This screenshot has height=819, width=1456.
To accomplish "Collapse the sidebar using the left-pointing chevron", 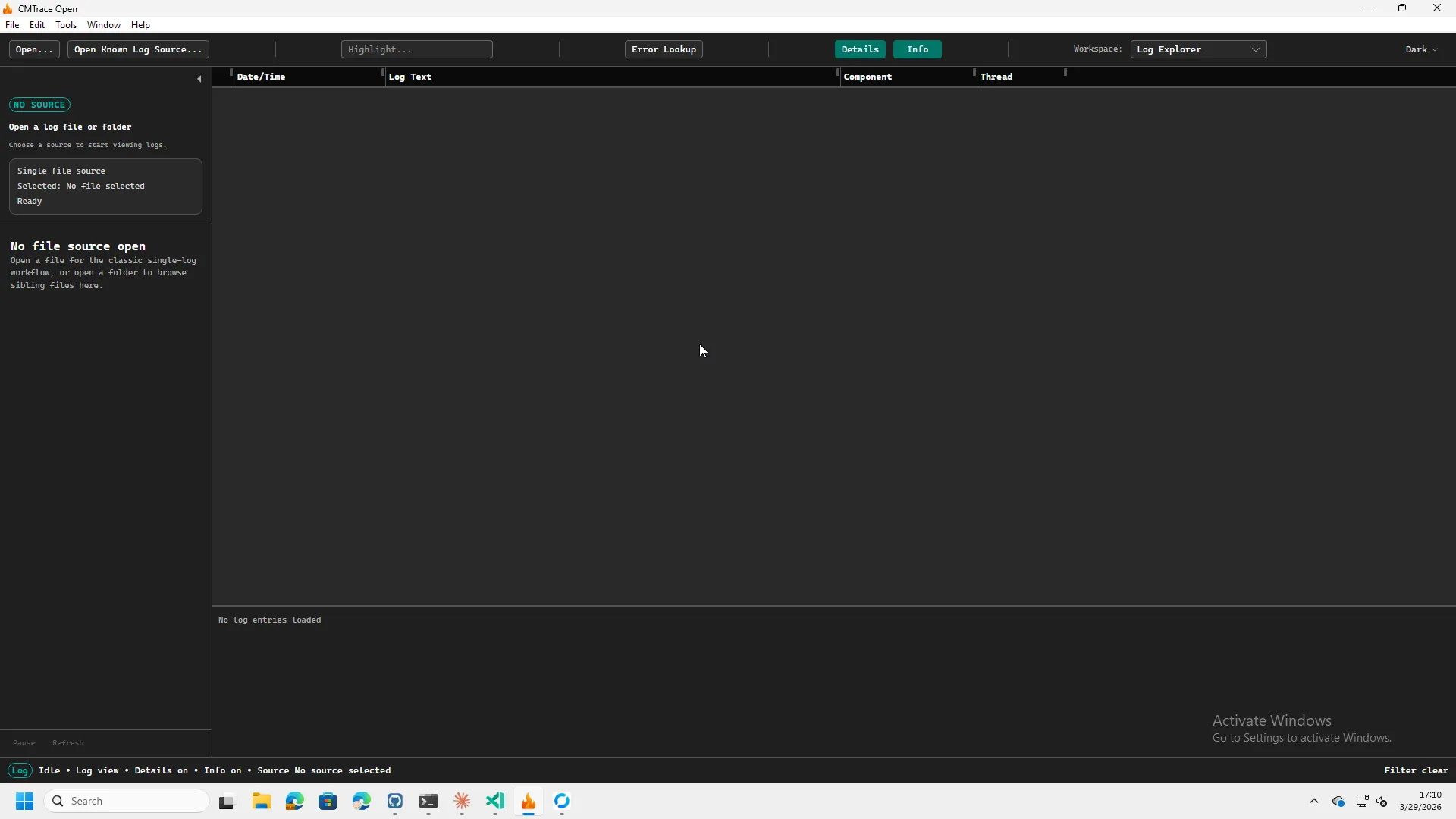I will [x=198, y=79].
